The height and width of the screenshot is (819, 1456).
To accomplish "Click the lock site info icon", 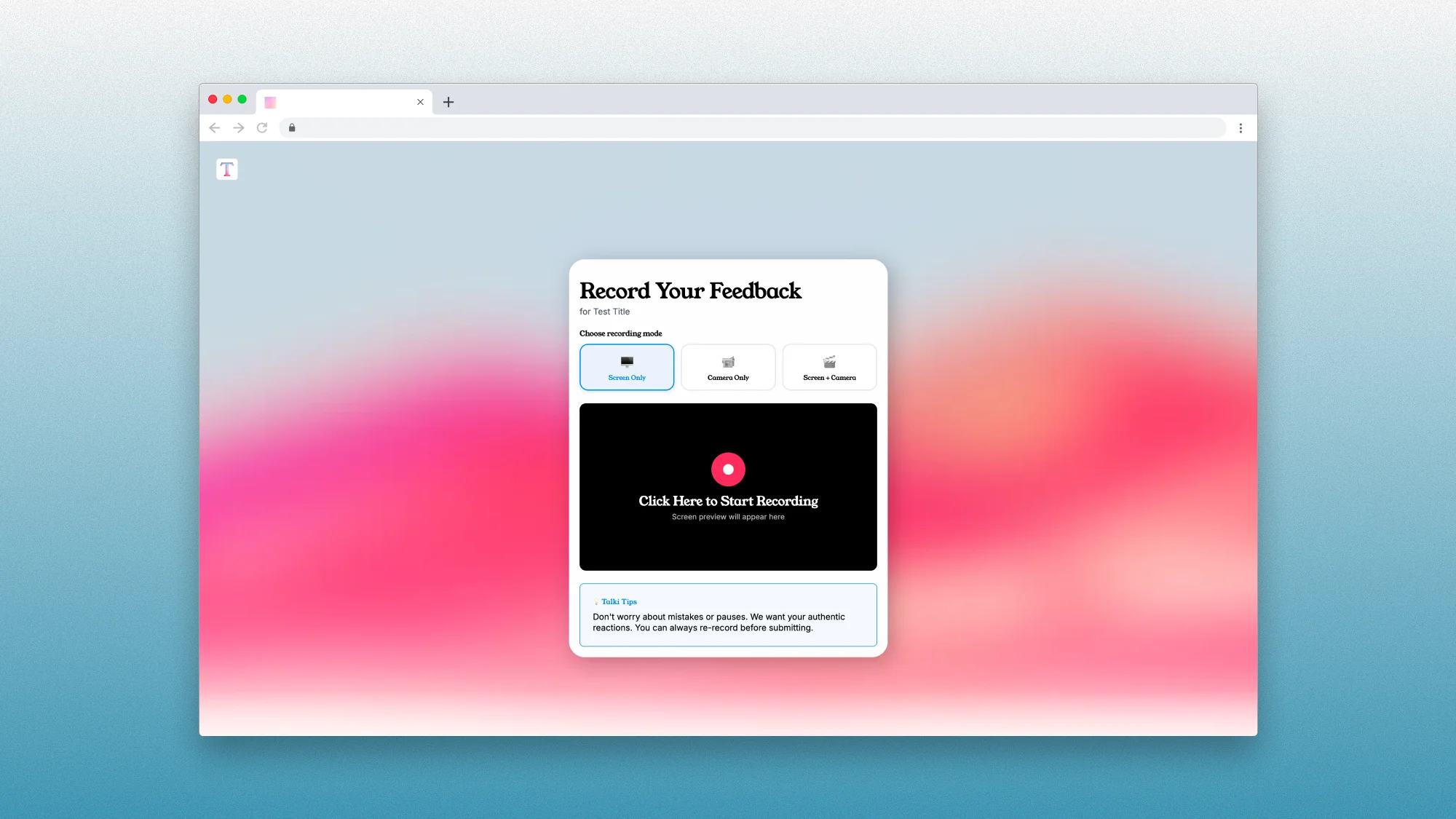I will 292,128.
